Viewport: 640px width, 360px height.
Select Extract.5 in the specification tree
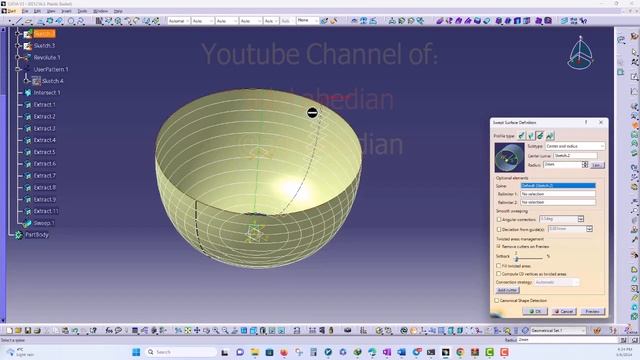[44, 152]
